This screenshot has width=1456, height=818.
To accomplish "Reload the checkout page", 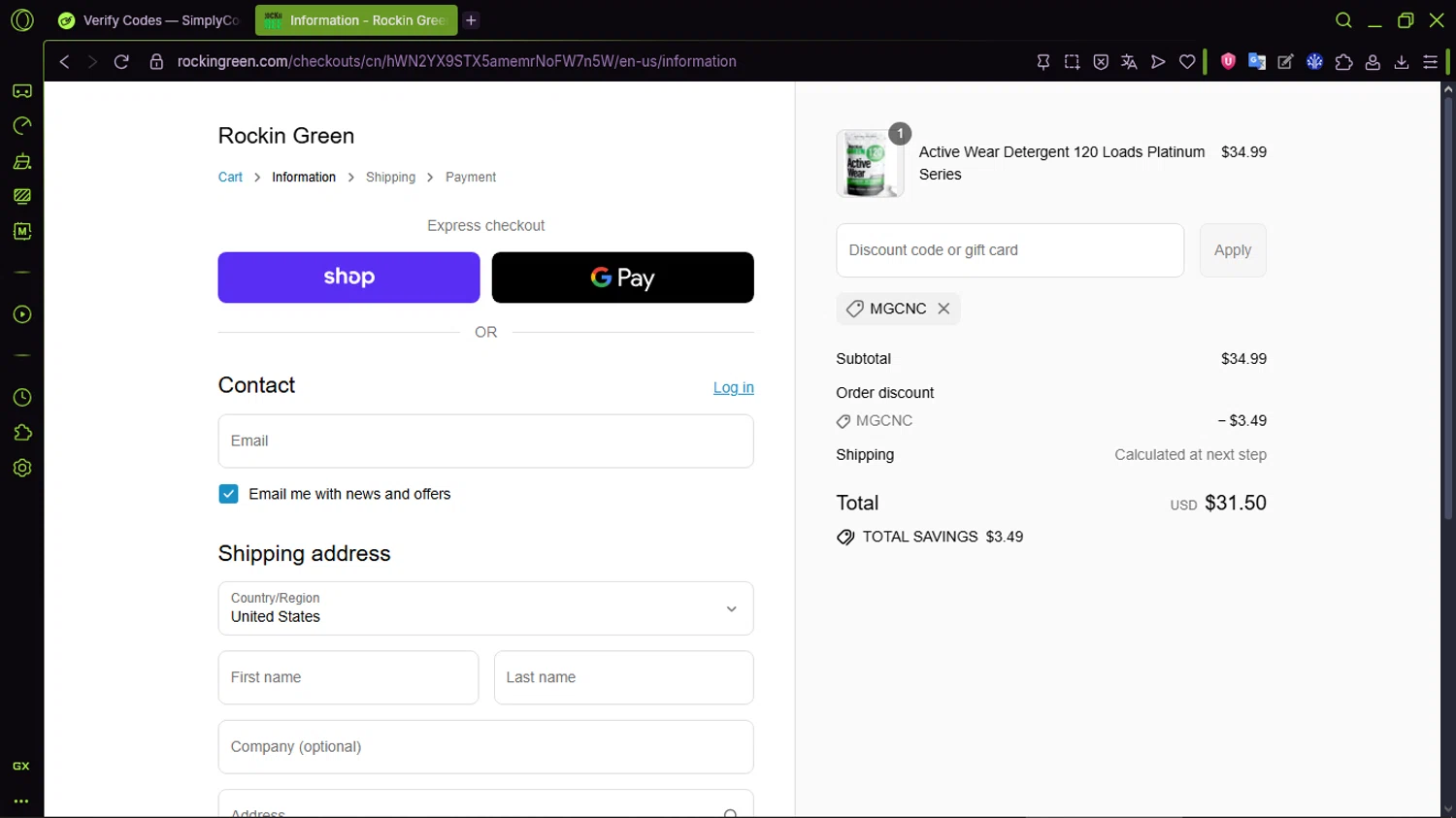I will 121,62.
